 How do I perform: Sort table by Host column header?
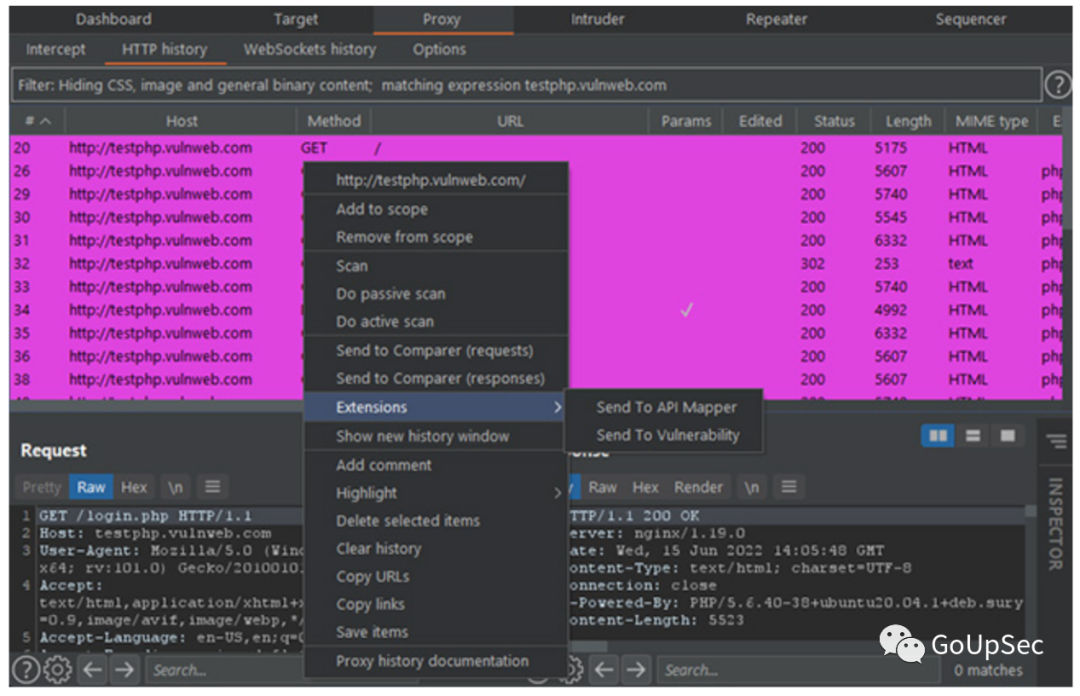pos(181,121)
